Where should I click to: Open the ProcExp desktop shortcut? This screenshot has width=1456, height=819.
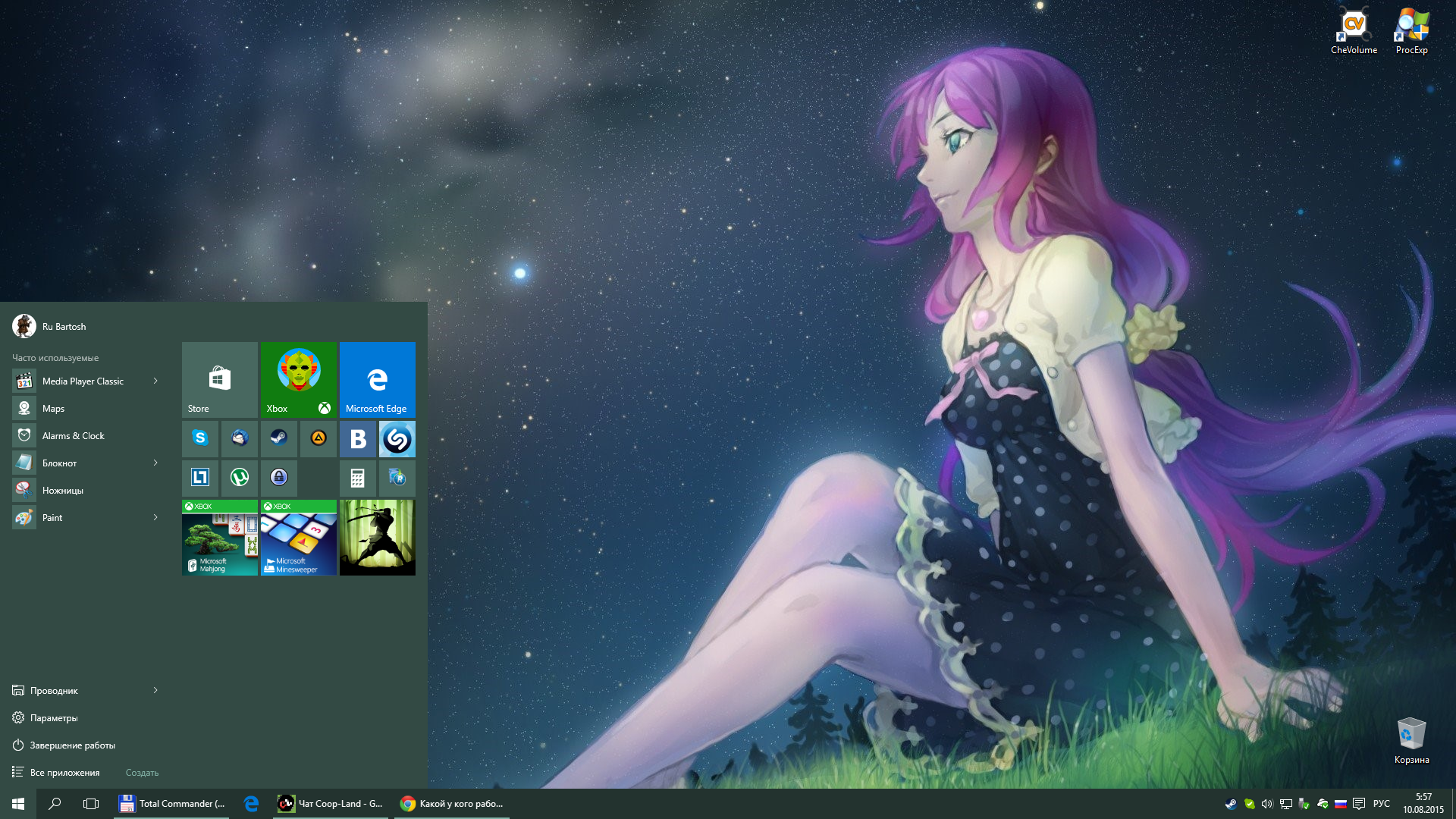tap(1411, 31)
